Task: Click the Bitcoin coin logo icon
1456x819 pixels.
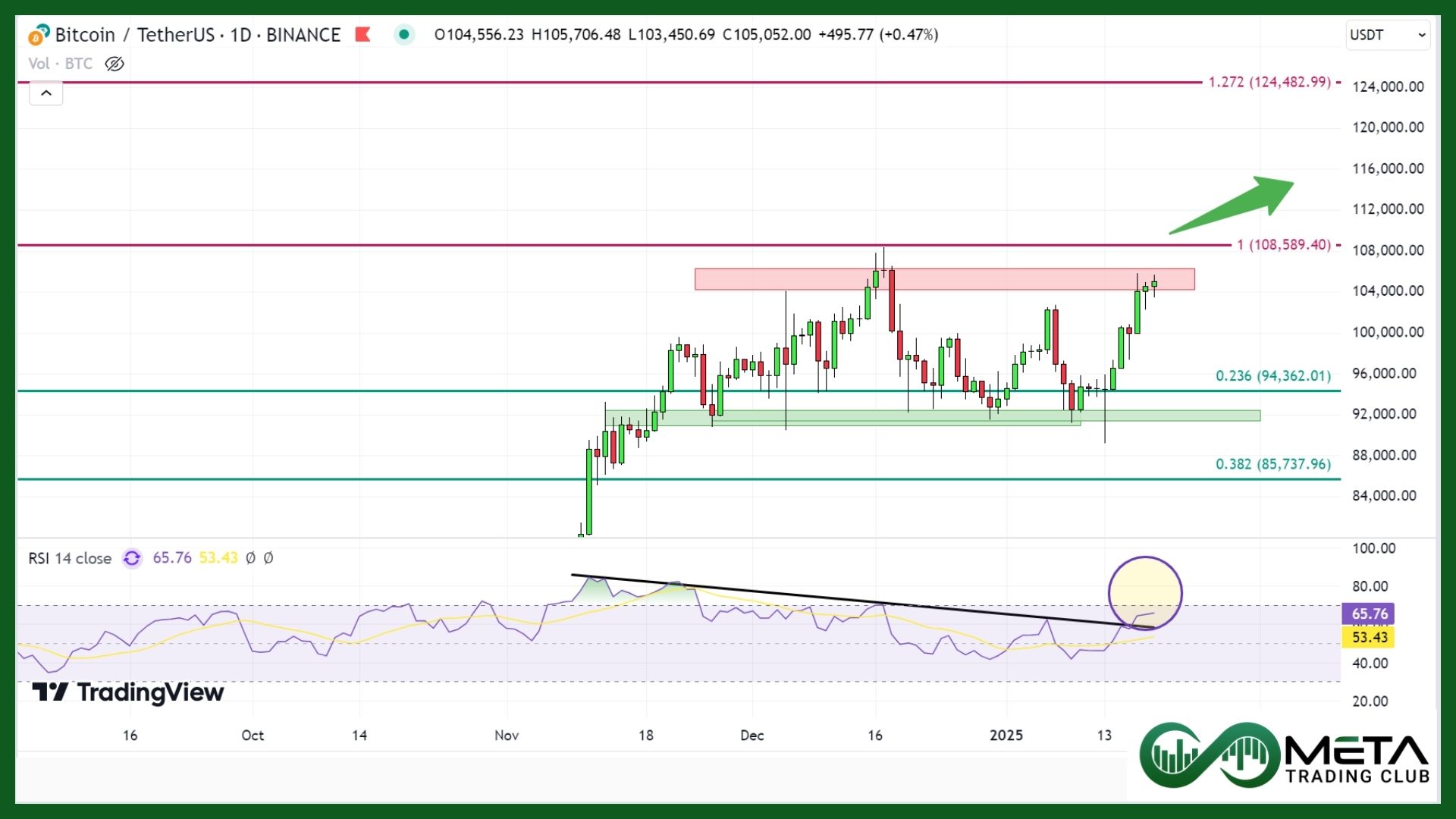Action: click(38, 35)
